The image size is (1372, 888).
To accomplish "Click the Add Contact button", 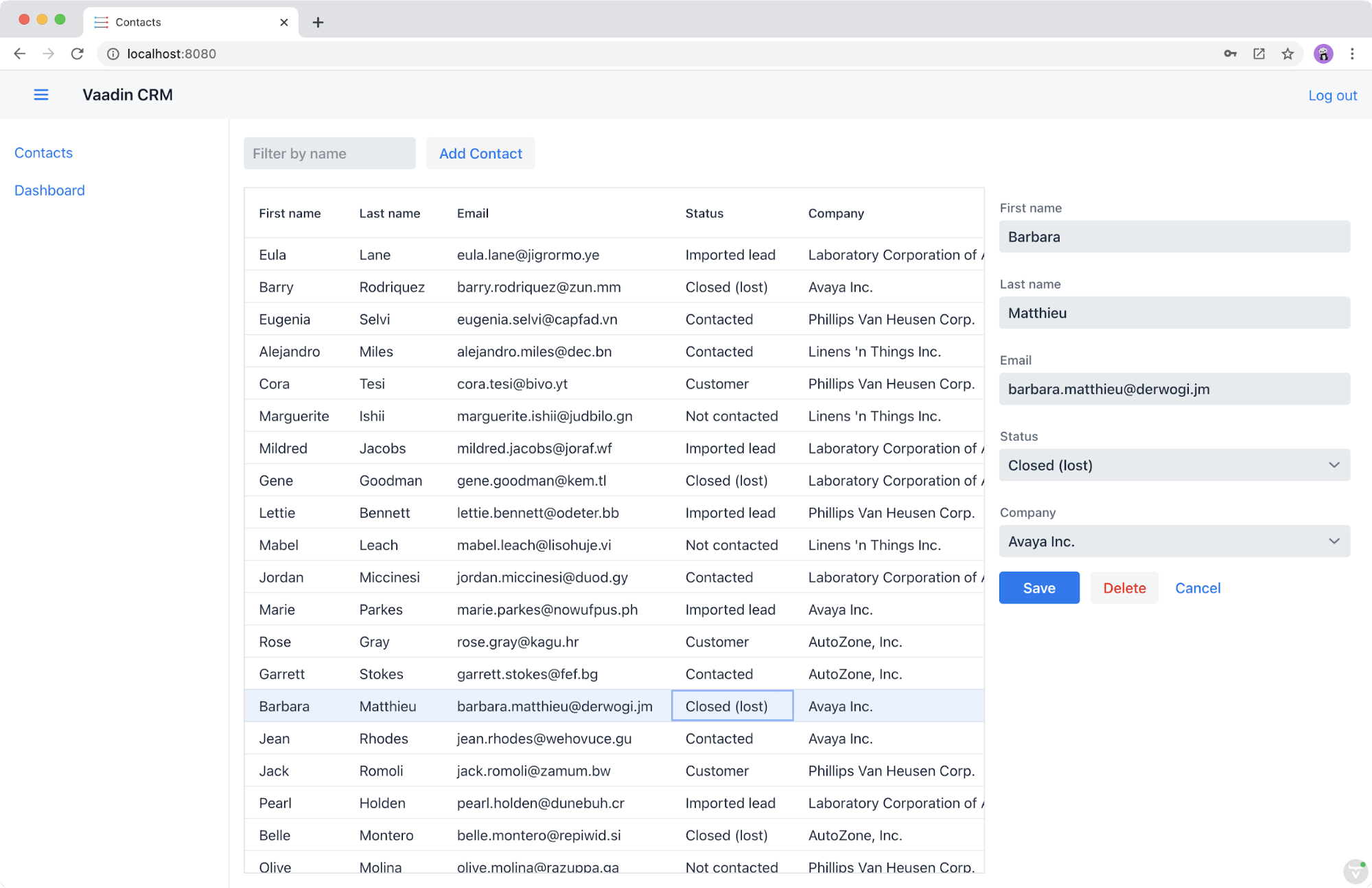I will tap(480, 153).
